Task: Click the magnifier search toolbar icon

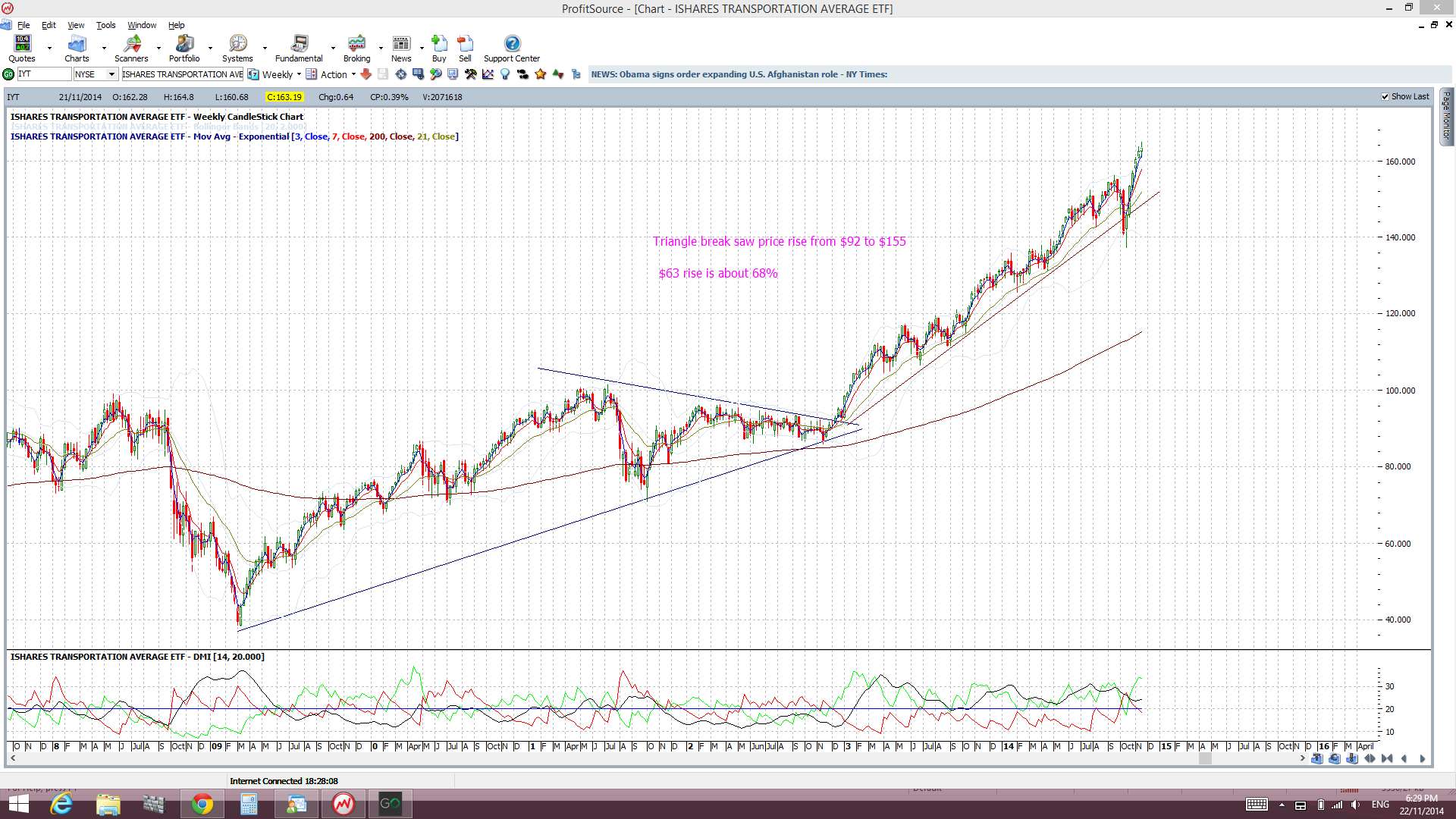Action: point(435,74)
